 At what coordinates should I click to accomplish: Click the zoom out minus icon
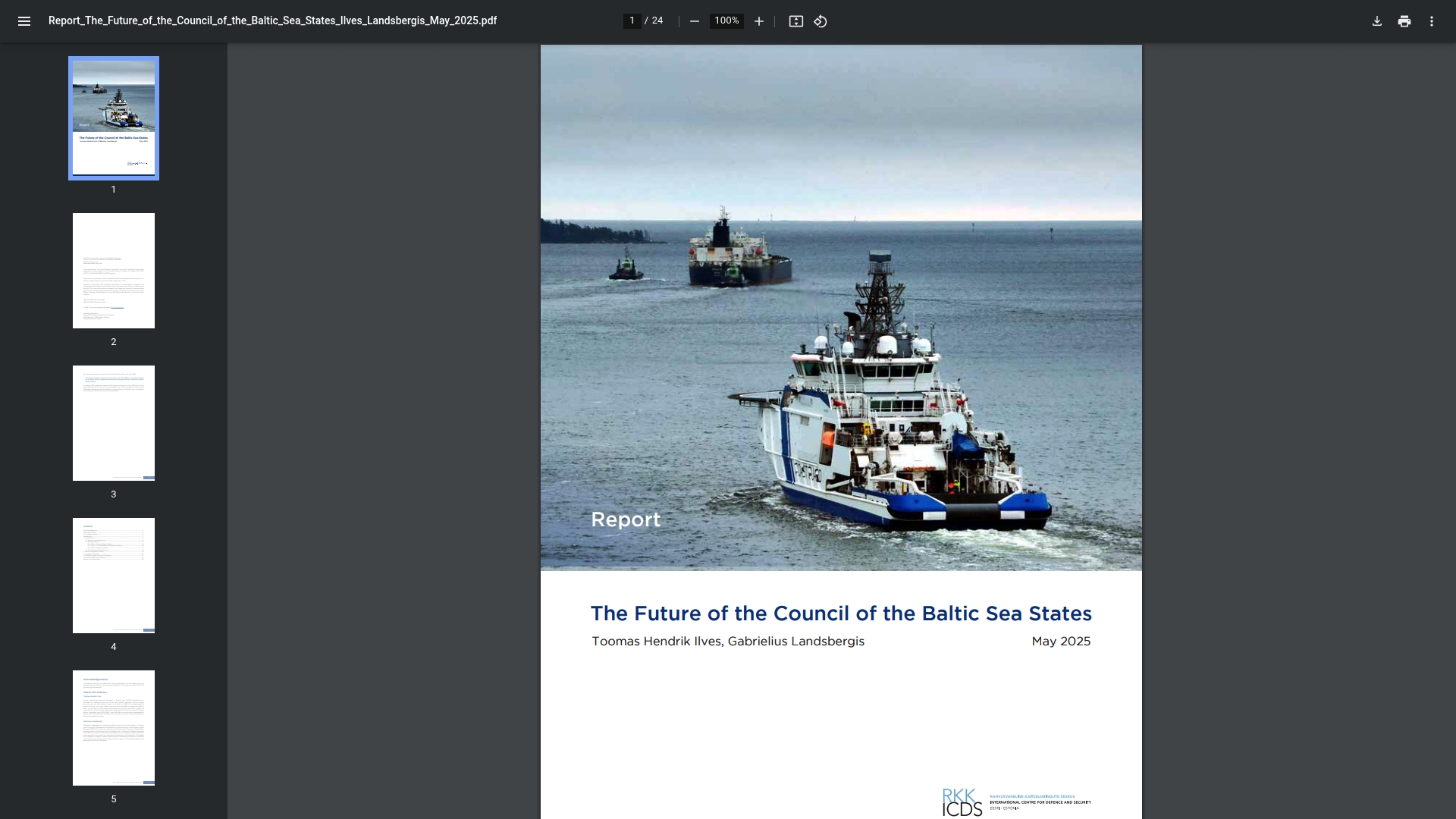point(694,21)
